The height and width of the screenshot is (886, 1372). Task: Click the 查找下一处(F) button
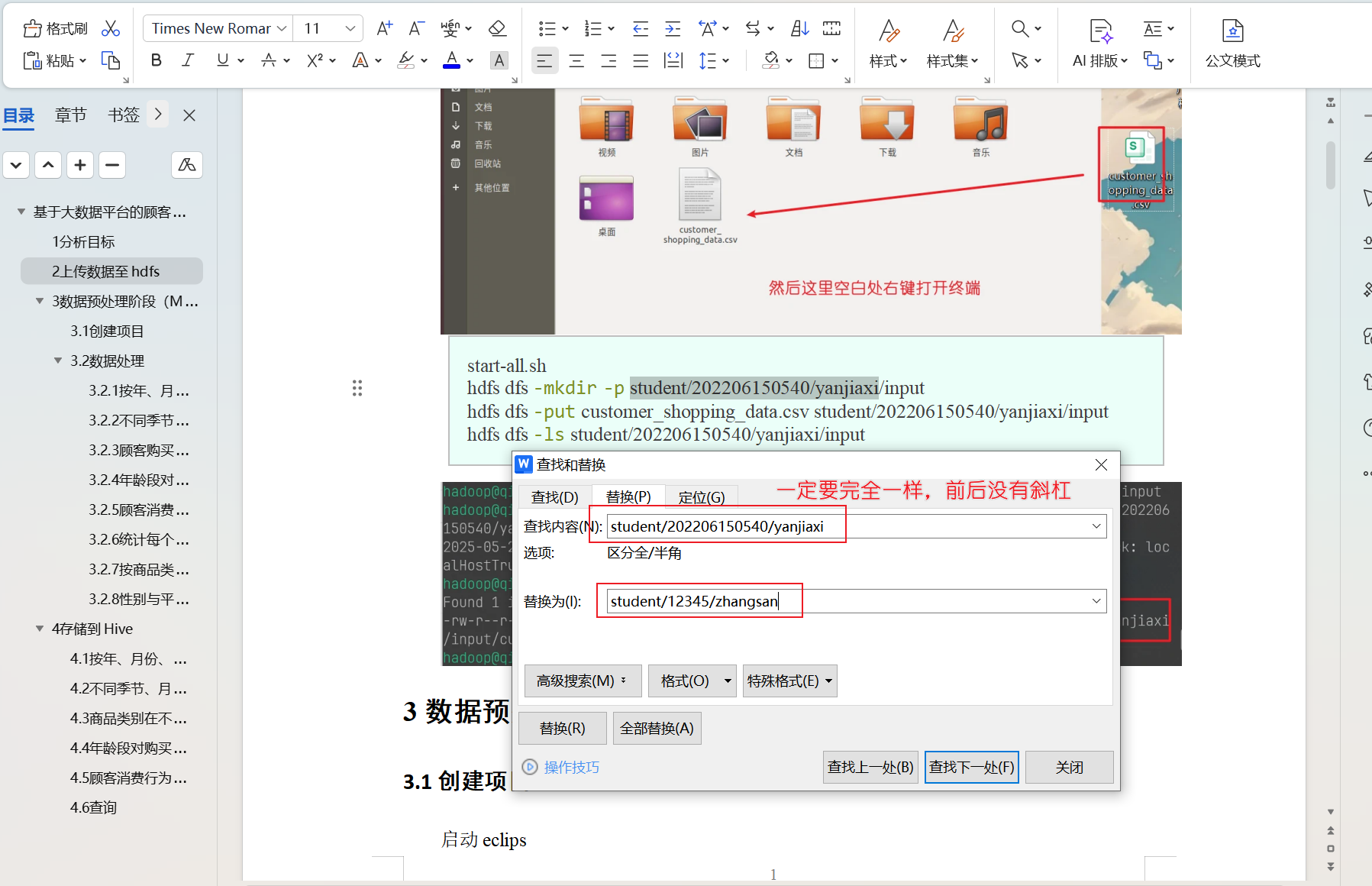tap(971, 767)
